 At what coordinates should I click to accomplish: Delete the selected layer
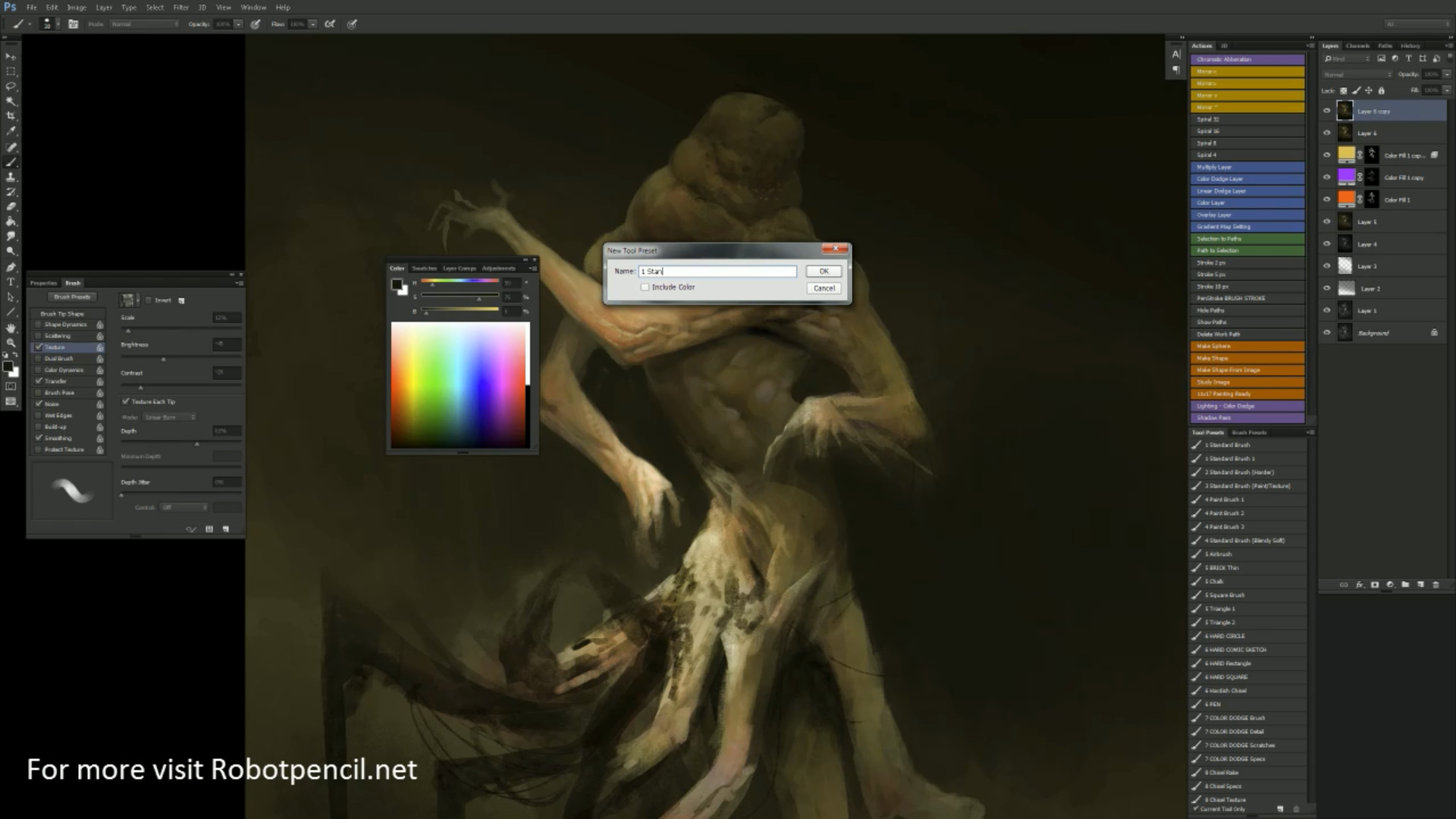click(x=1436, y=585)
